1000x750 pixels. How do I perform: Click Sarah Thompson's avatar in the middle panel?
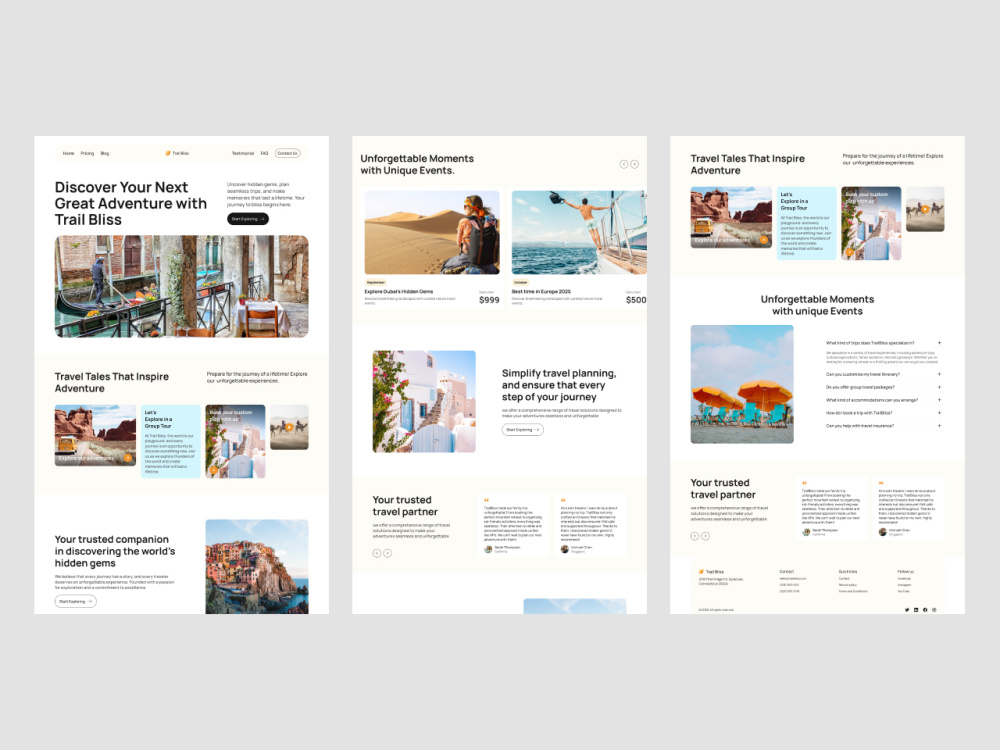(x=488, y=548)
